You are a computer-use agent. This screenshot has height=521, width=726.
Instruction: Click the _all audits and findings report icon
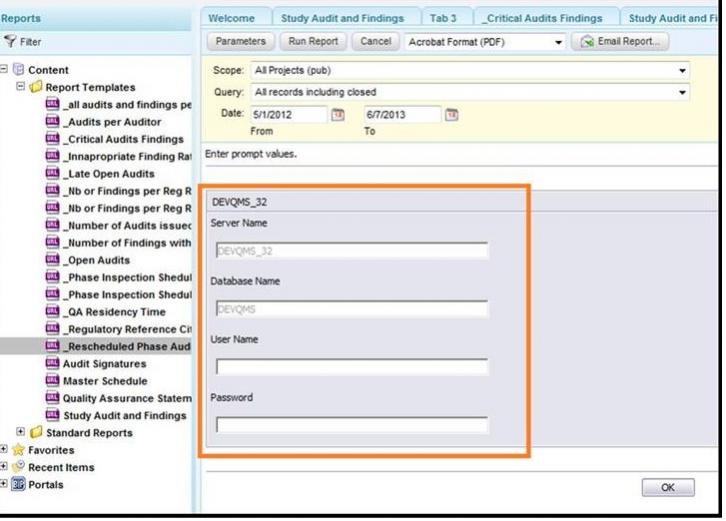pyautogui.click(x=52, y=104)
